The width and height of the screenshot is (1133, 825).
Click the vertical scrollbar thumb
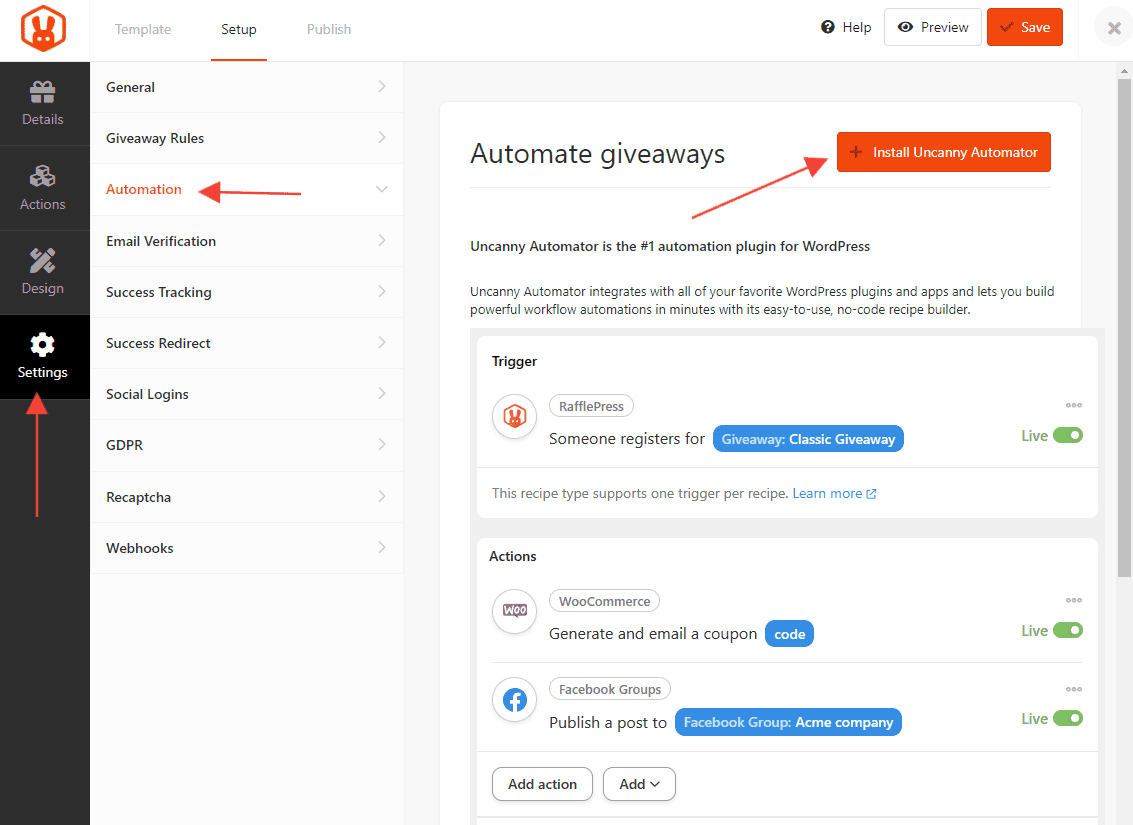point(1124,329)
